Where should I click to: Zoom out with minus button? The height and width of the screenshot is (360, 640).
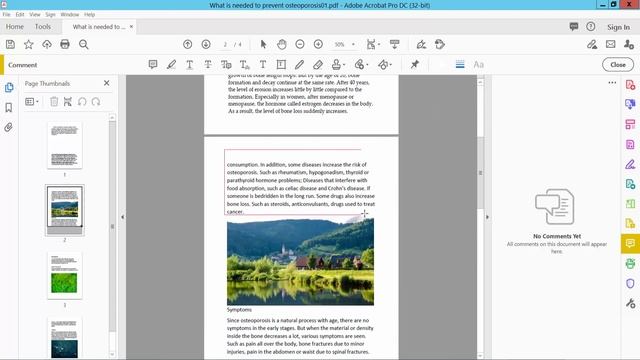point(300,44)
